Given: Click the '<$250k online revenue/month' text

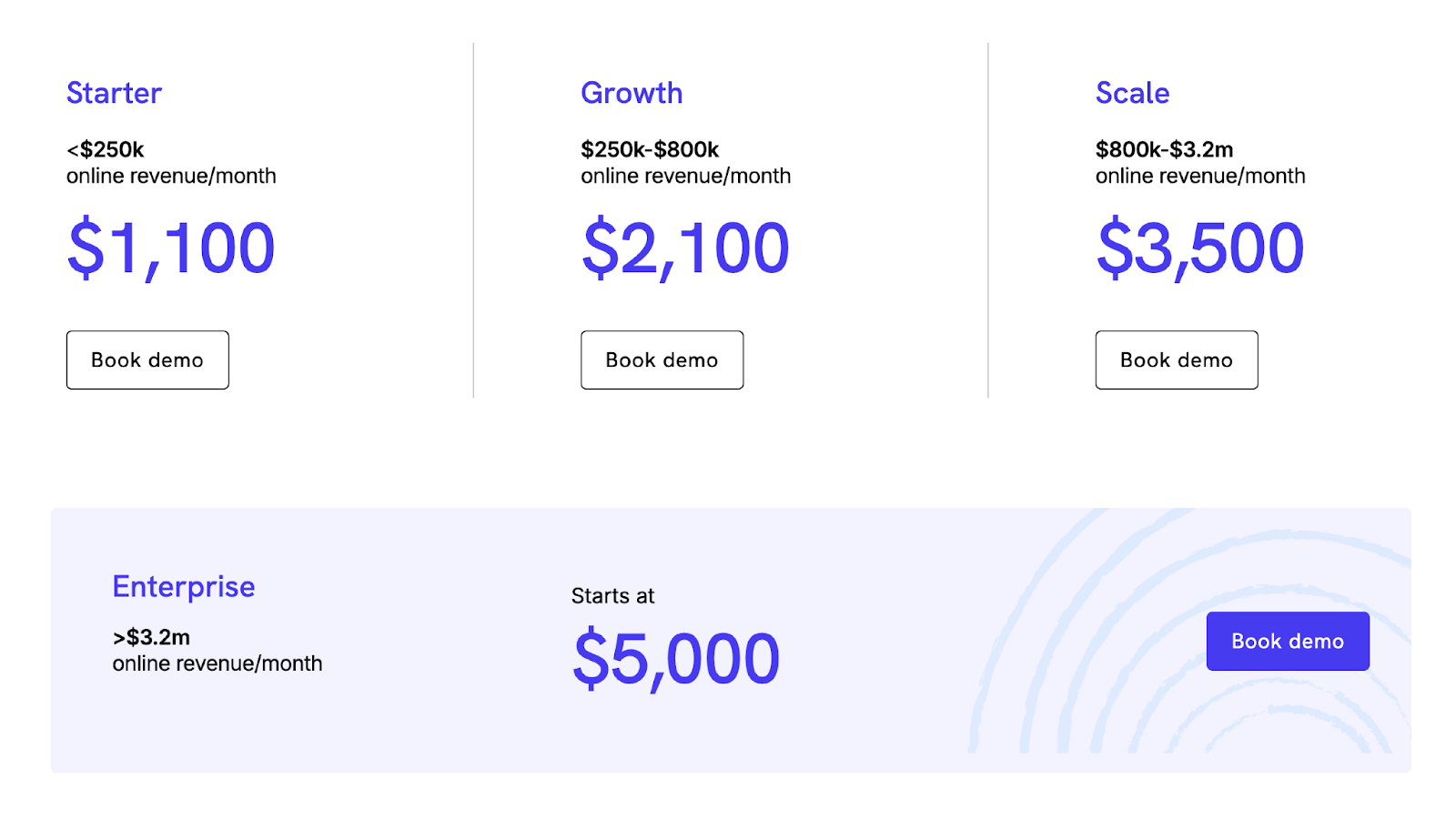Looking at the screenshot, I should coord(170,162).
